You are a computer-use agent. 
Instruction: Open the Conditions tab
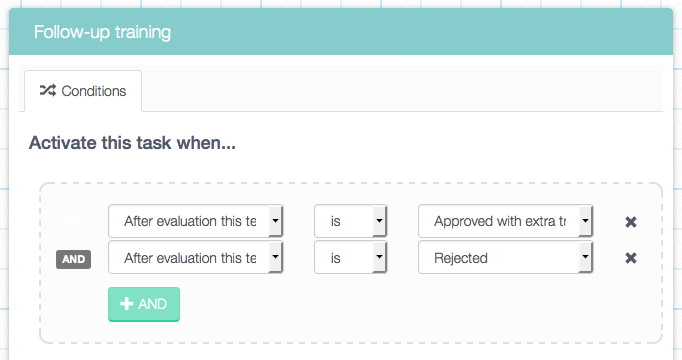(83, 91)
